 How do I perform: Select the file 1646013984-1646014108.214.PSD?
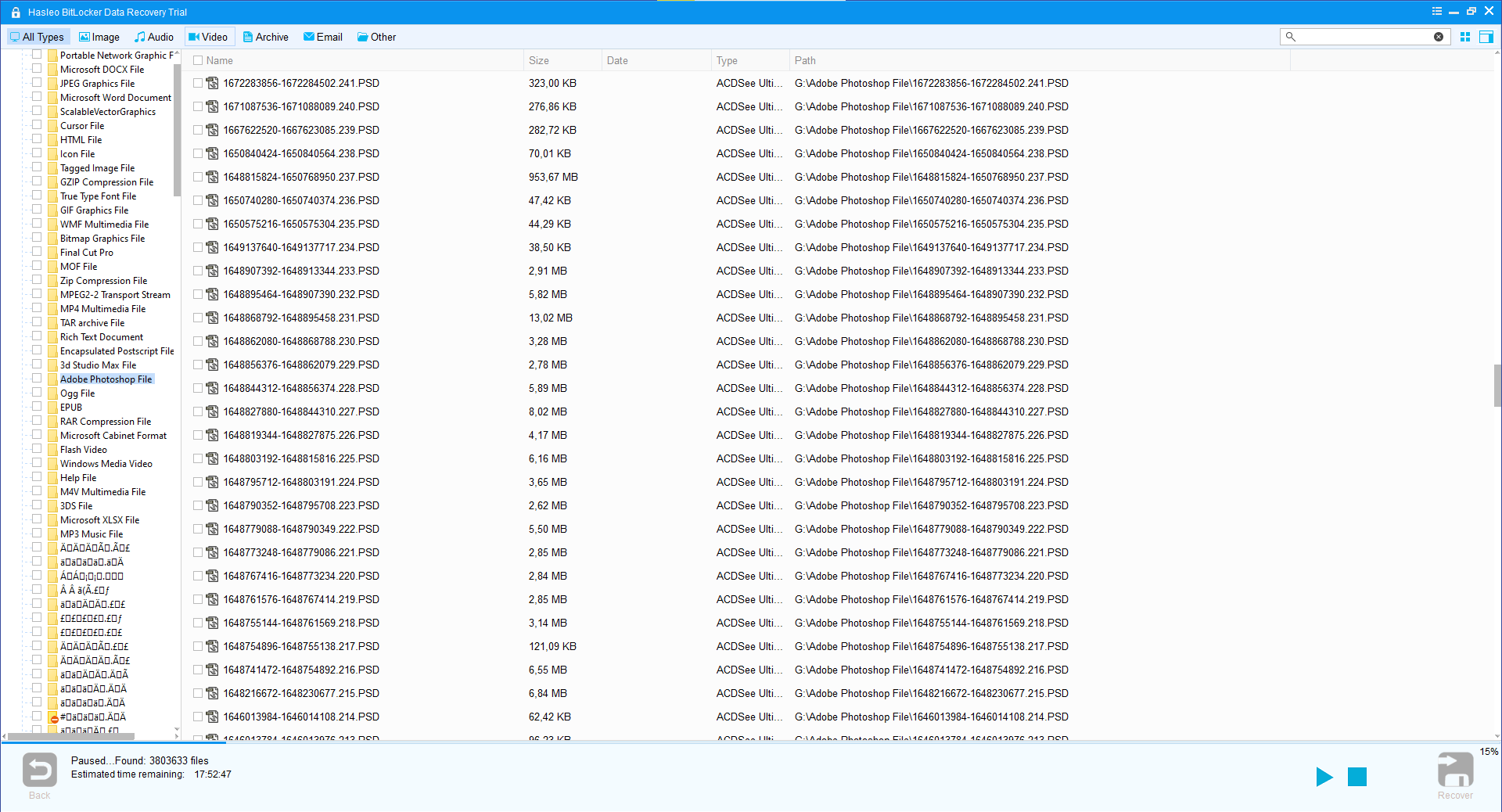301,717
